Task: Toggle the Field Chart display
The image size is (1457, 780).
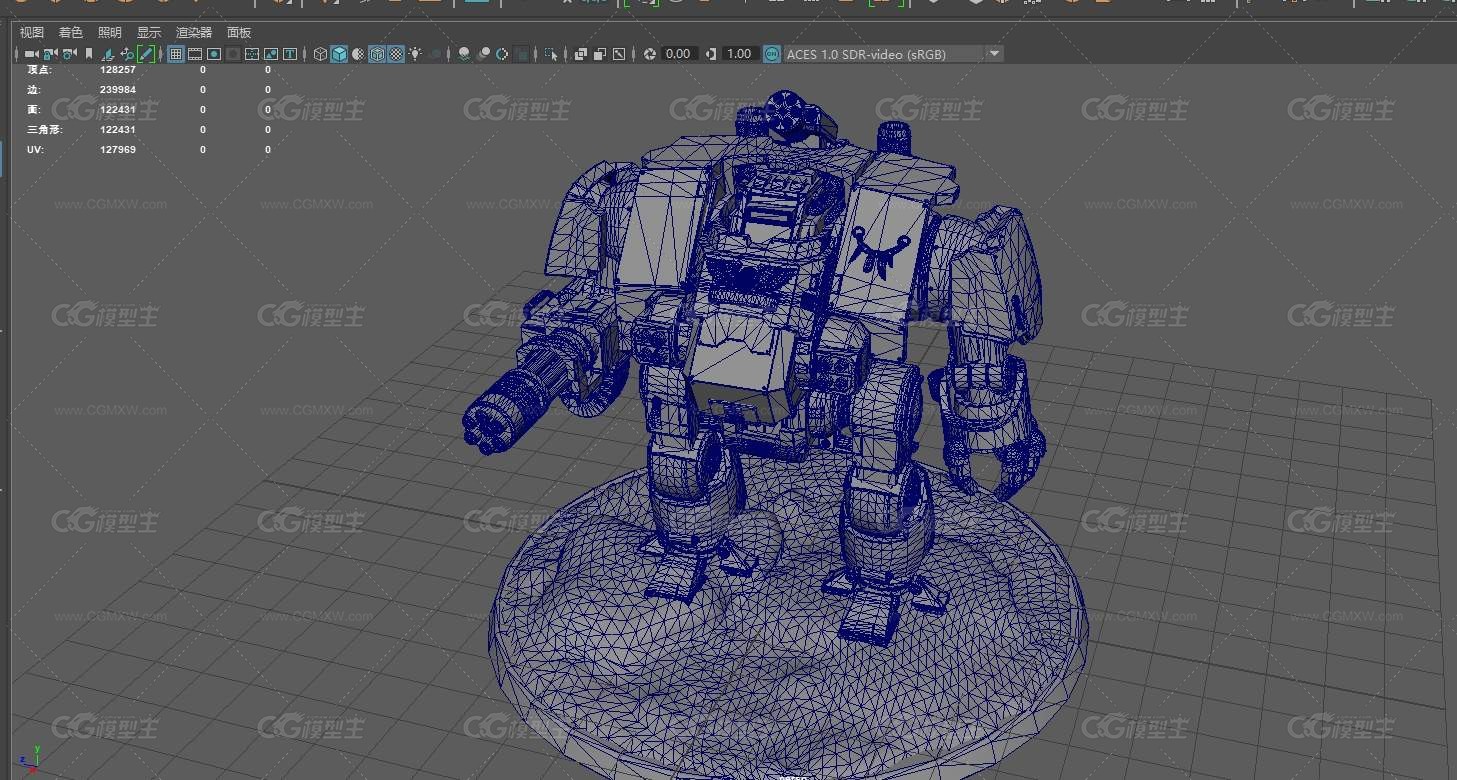Action: click(x=251, y=54)
